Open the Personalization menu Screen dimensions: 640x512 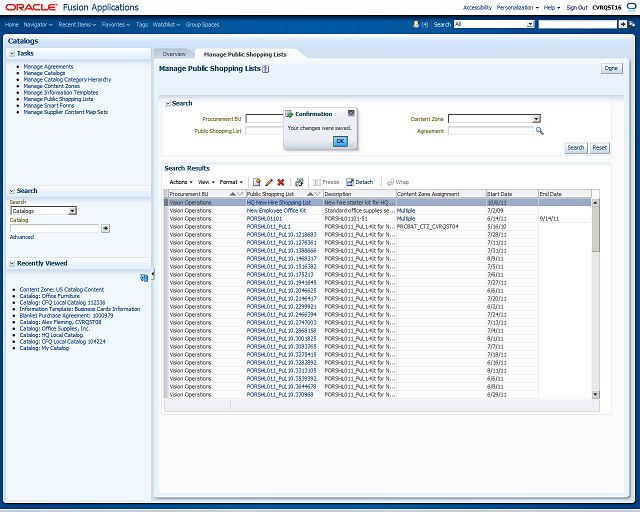coord(517,7)
